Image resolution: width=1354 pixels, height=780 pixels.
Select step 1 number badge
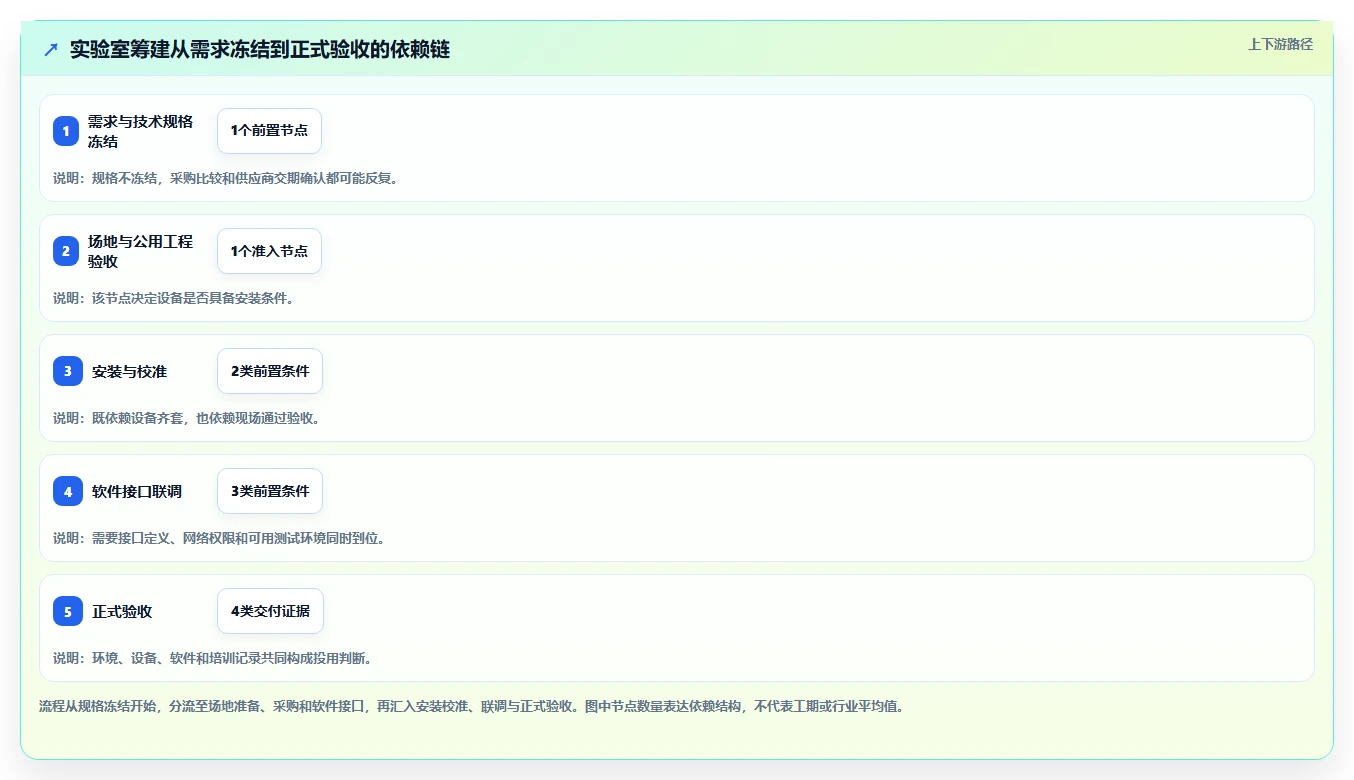[x=66, y=131]
